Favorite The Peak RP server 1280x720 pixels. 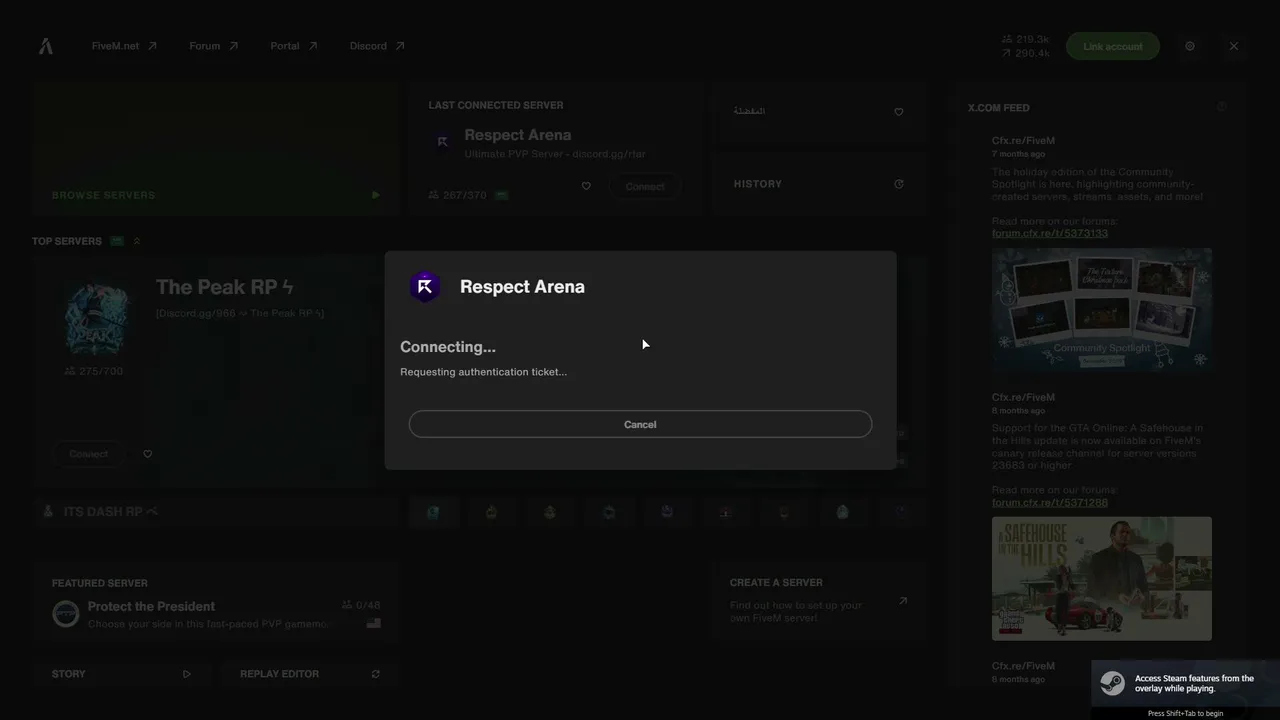(148, 454)
